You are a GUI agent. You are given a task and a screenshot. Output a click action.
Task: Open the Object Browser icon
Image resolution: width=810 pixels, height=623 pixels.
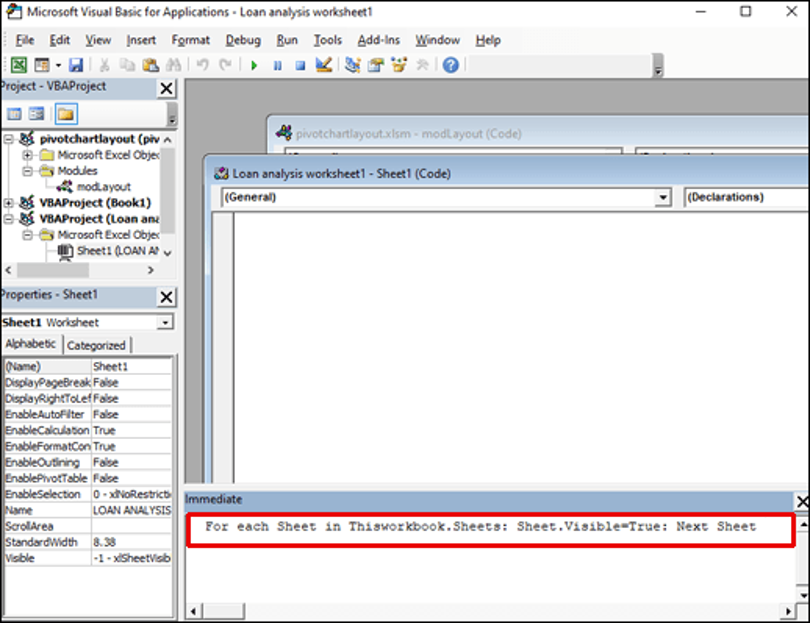pos(399,65)
